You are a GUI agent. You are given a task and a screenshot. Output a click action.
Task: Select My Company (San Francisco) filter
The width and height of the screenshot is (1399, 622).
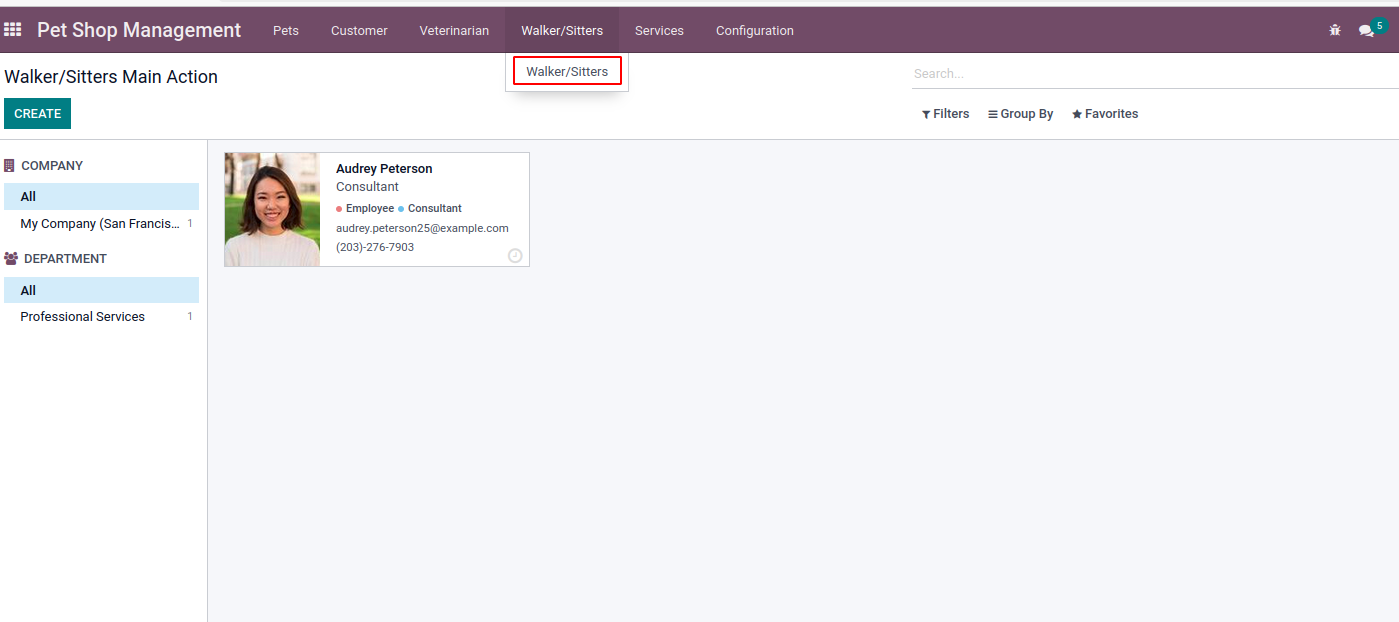[101, 224]
